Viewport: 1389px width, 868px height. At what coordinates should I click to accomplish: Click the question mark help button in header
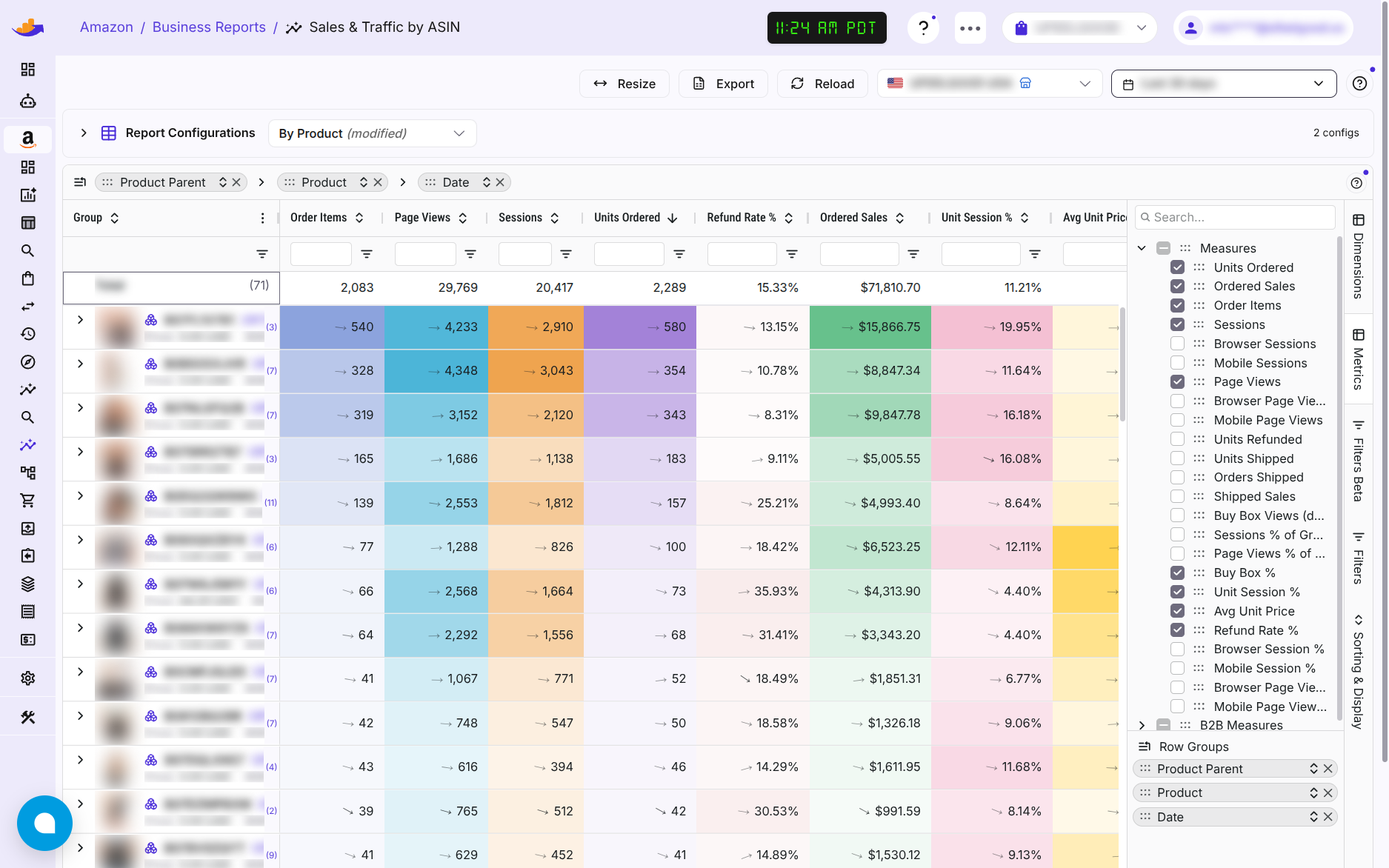coord(923,28)
